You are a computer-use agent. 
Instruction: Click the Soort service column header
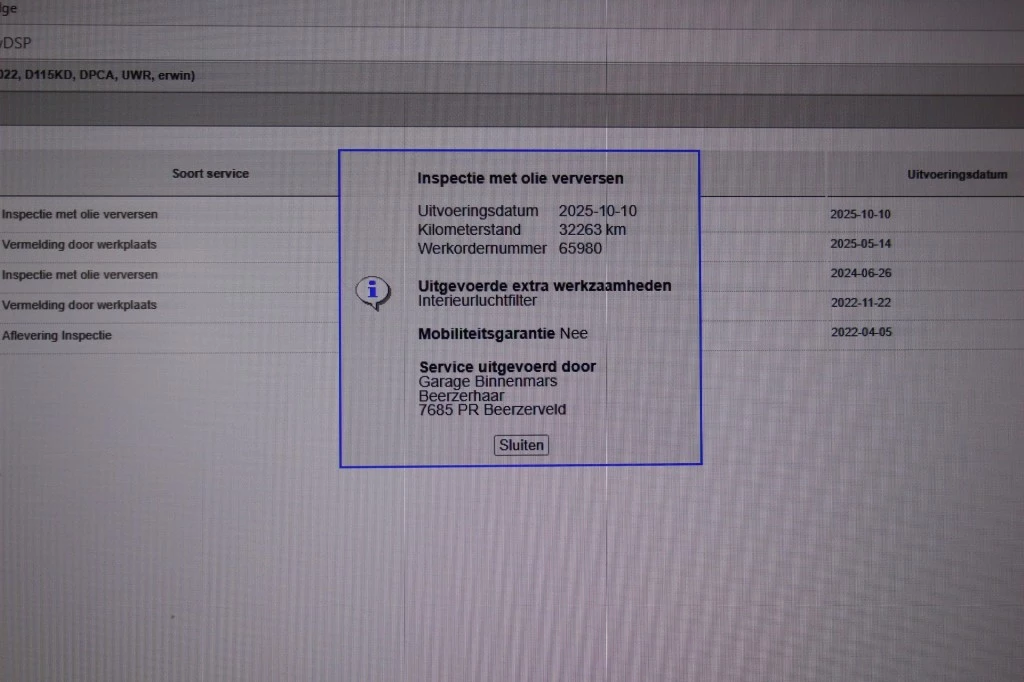(210, 174)
